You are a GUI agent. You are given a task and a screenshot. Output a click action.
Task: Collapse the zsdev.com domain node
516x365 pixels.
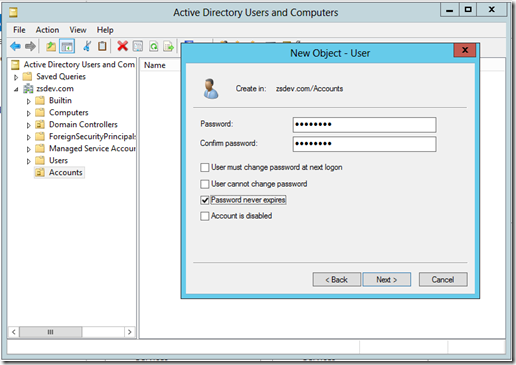[16, 89]
